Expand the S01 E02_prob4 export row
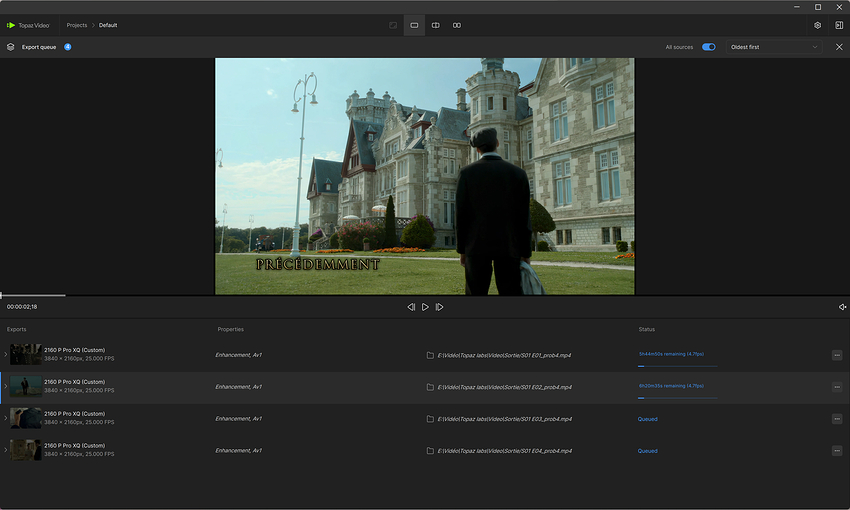 [x=5, y=386]
